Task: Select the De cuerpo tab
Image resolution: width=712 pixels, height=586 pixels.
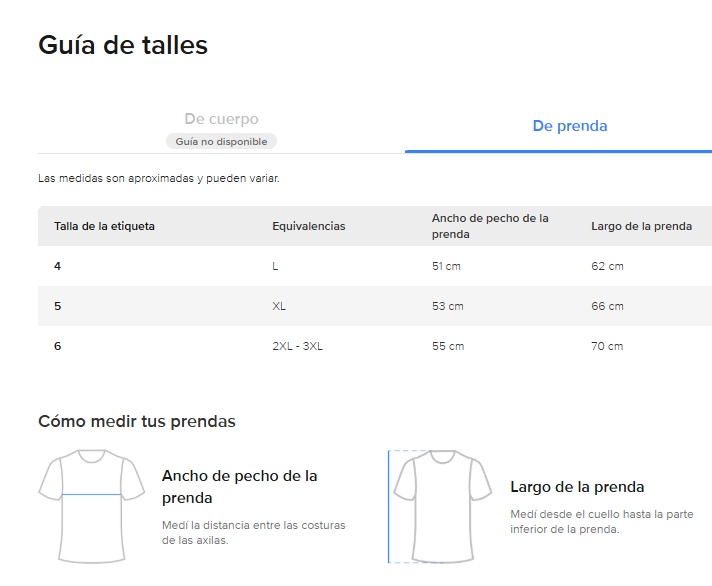Action: point(221,120)
